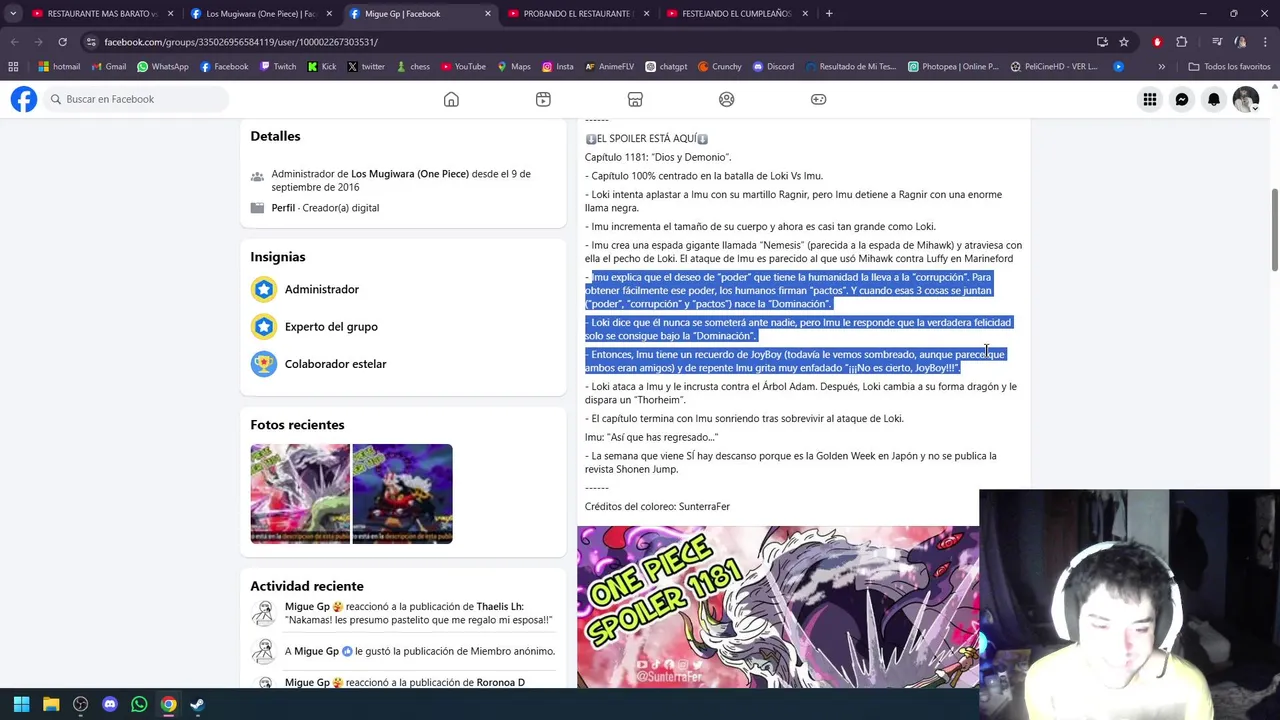Close the Migue Gp Facebook tab
Screen dimensions: 1280x720
click(x=488, y=14)
